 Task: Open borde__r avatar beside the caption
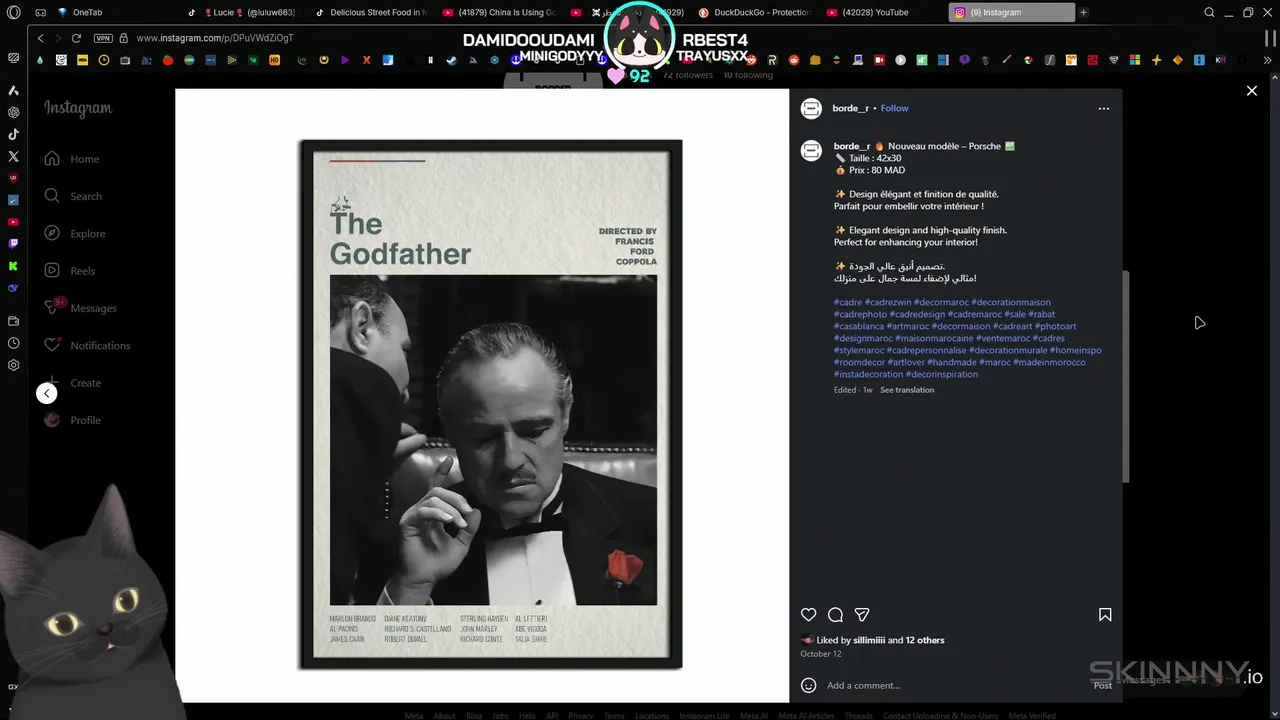click(812, 150)
